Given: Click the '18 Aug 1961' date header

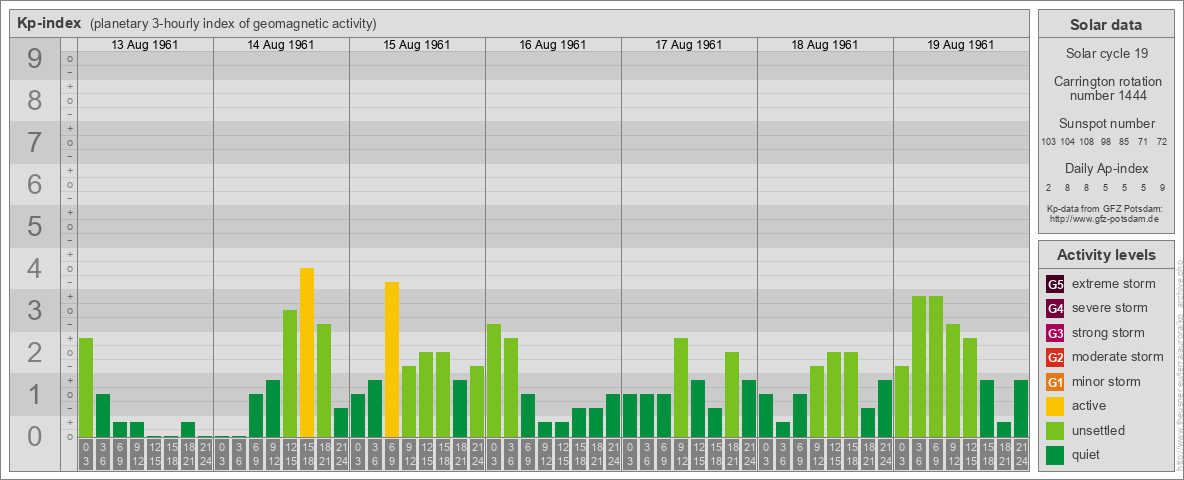Looking at the screenshot, I should (825, 45).
